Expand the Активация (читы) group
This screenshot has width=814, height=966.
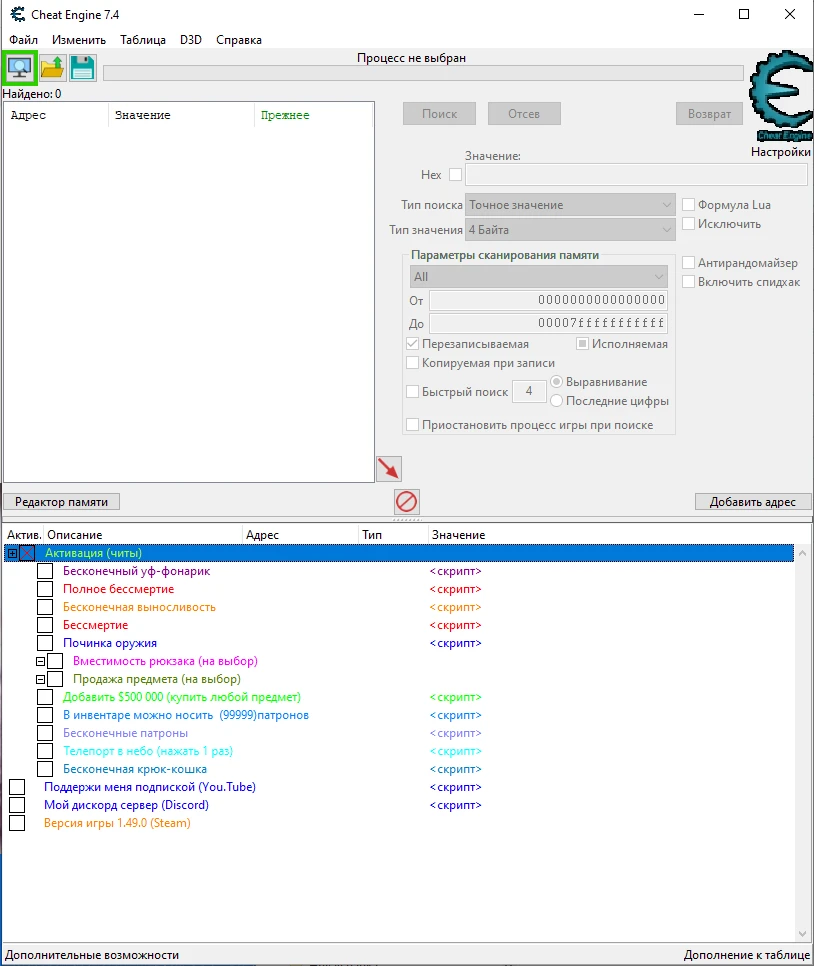pos(12,553)
